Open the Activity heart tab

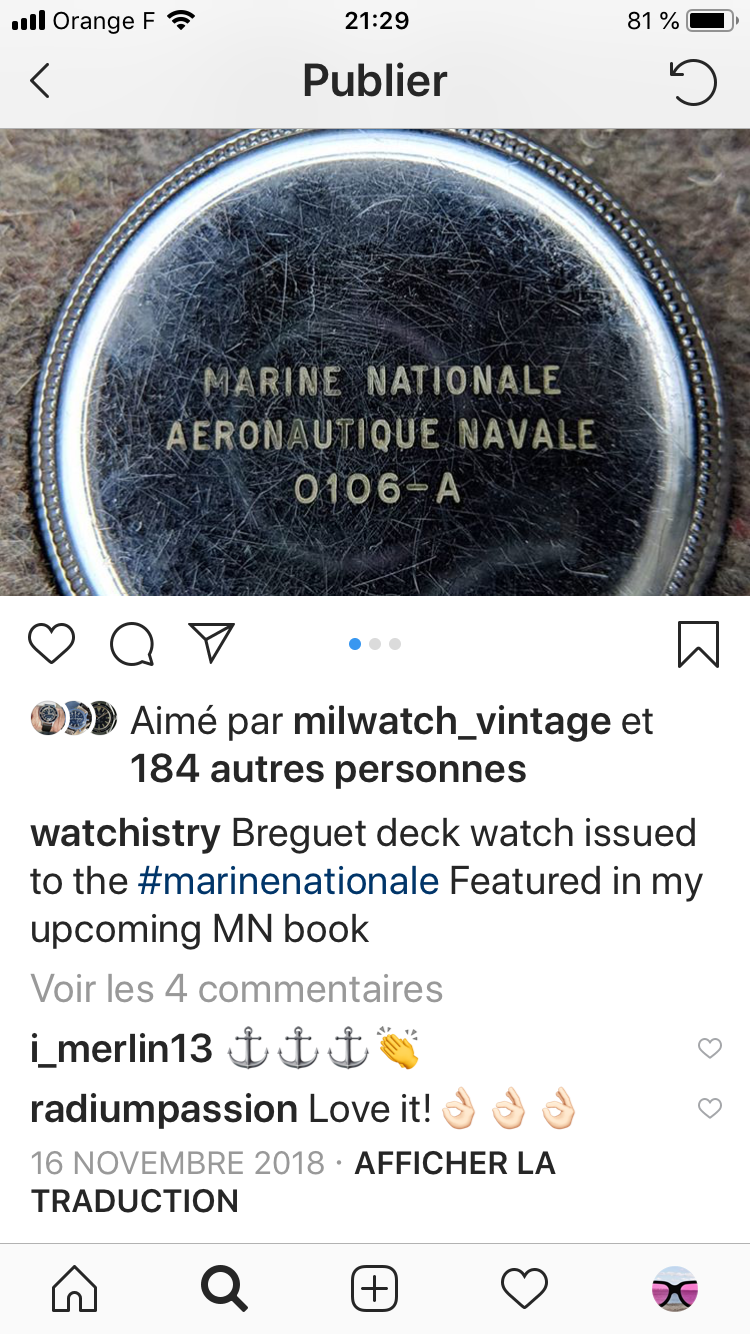click(524, 1289)
